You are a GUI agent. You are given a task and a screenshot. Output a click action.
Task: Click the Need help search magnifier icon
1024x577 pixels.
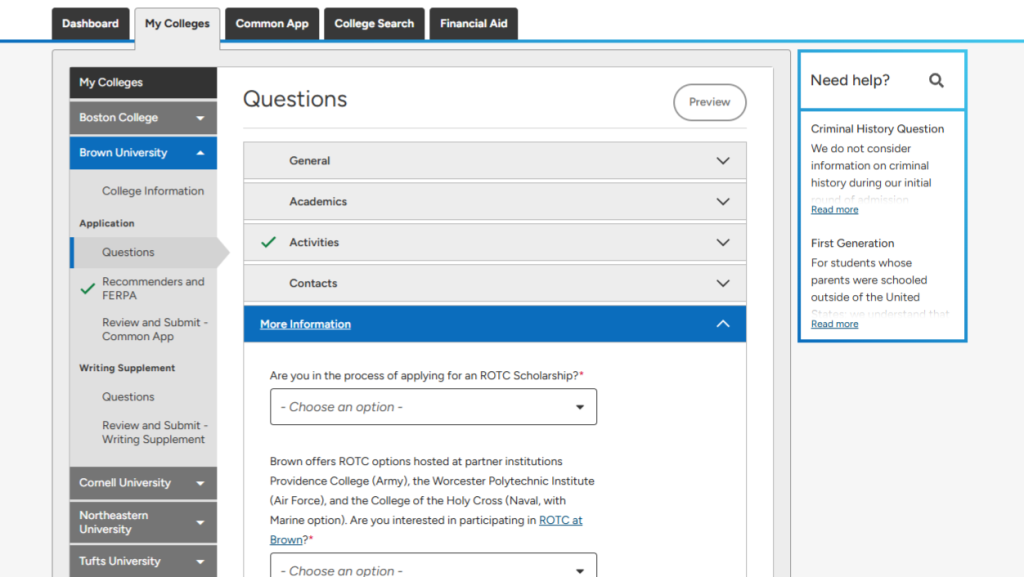936,81
